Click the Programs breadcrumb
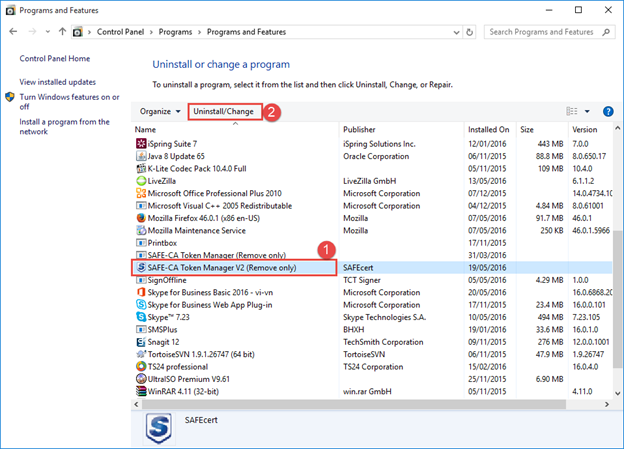Image resolution: width=624 pixels, height=449 pixels. (x=175, y=32)
